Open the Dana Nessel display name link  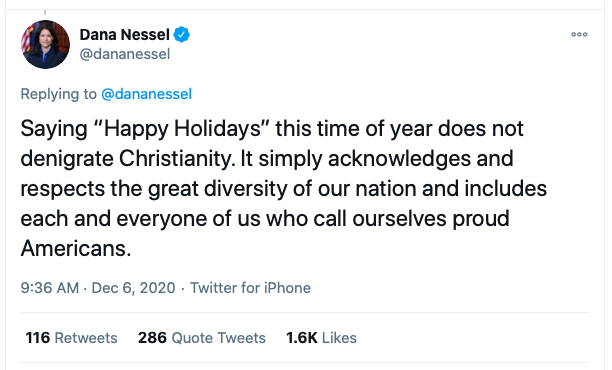tap(125, 34)
